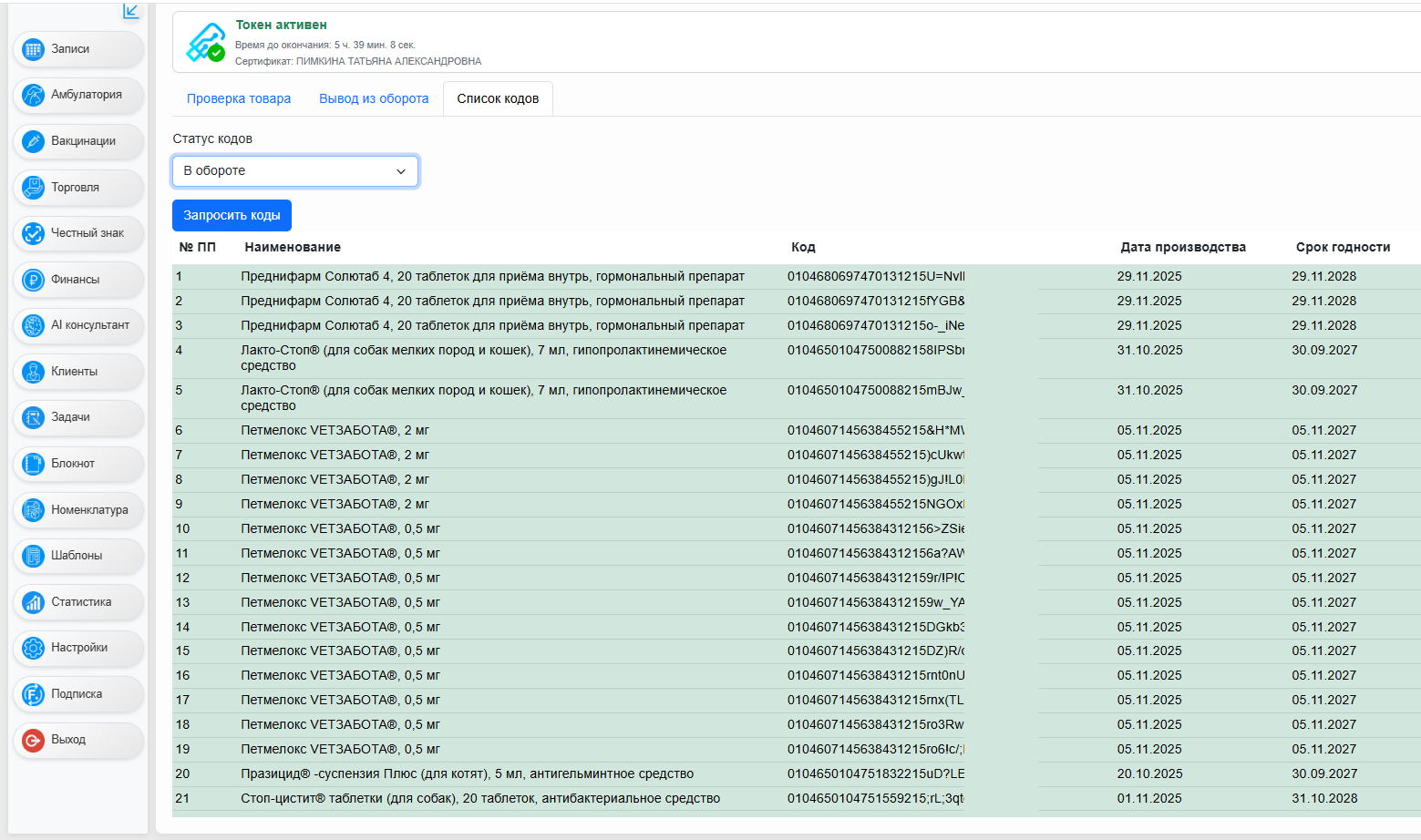
Task: Expand the Статус кодов dropdown
Action: click(x=295, y=171)
